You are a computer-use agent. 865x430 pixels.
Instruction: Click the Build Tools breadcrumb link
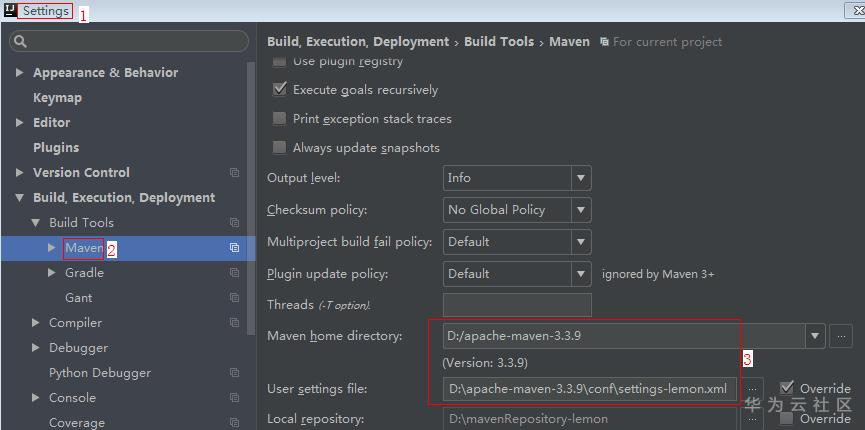(x=499, y=42)
